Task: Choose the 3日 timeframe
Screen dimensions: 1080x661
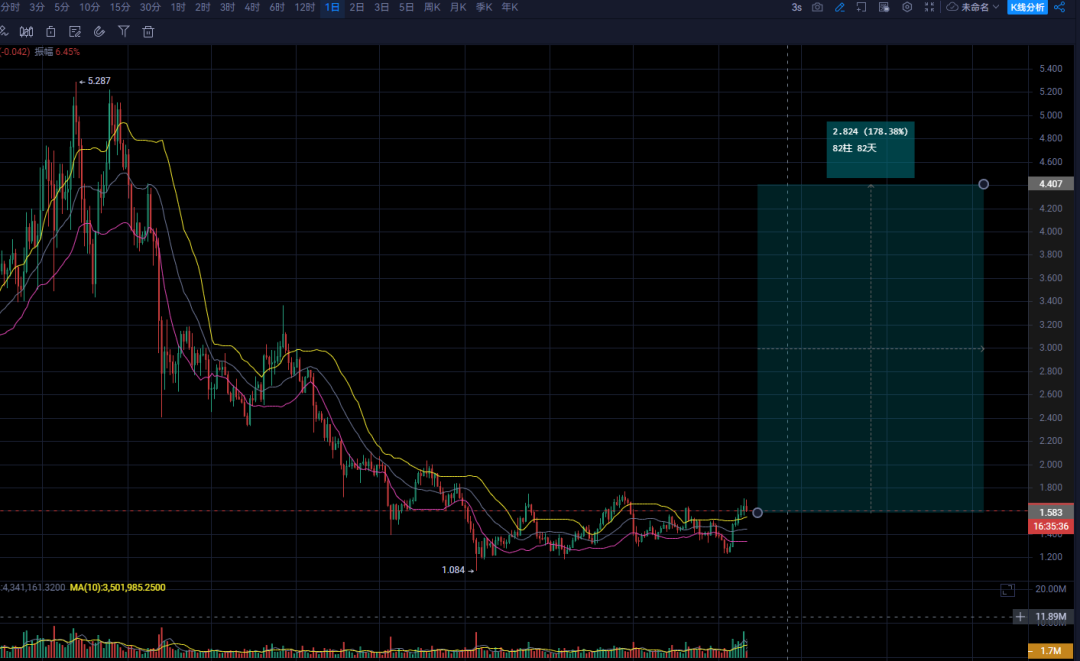Action: [x=382, y=8]
